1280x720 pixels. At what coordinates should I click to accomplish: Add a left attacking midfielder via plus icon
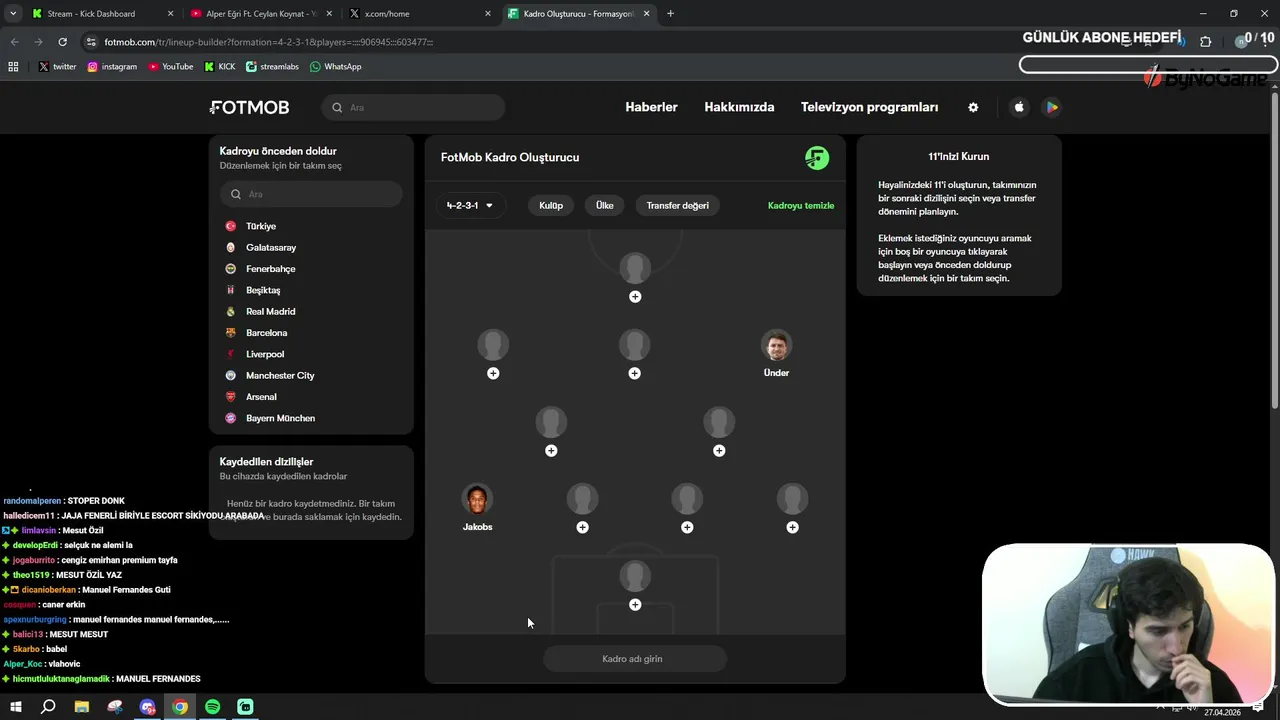click(493, 373)
